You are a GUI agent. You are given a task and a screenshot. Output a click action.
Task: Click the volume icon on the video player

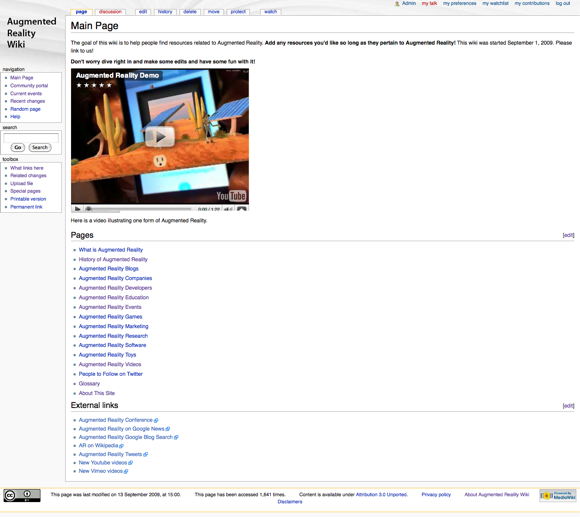click(x=228, y=209)
